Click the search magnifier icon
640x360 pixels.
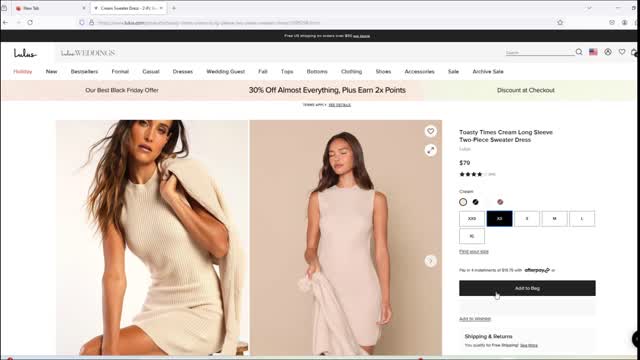[579, 52]
